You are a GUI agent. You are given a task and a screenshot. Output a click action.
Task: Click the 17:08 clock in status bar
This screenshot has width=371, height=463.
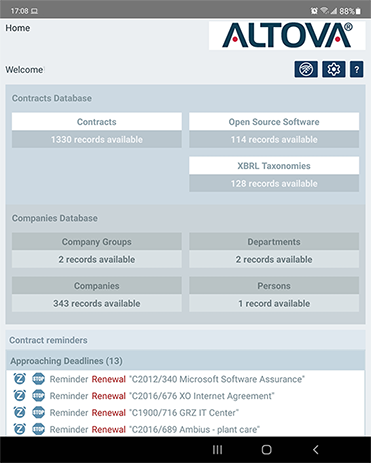(19, 11)
